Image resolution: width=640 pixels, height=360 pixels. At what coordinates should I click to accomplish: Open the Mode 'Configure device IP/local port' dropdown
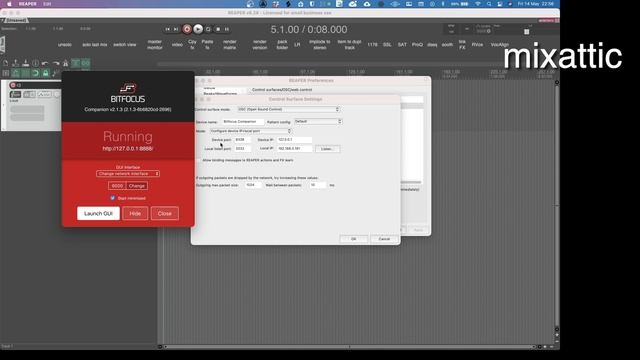coord(251,131)
